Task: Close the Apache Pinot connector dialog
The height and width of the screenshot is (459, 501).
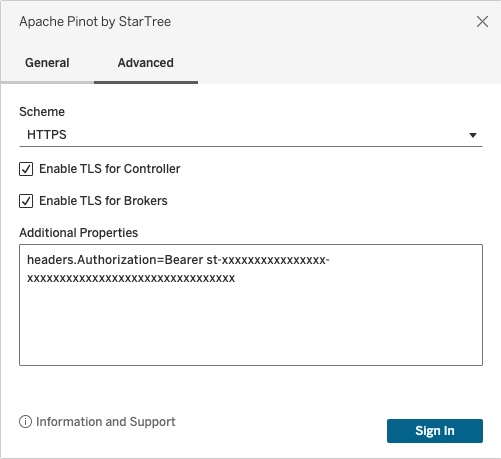Action: pos(482,22)
